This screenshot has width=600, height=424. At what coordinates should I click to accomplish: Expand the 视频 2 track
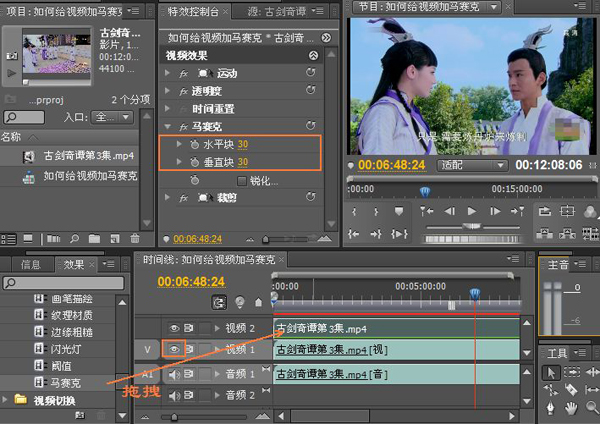pos(217,328)
